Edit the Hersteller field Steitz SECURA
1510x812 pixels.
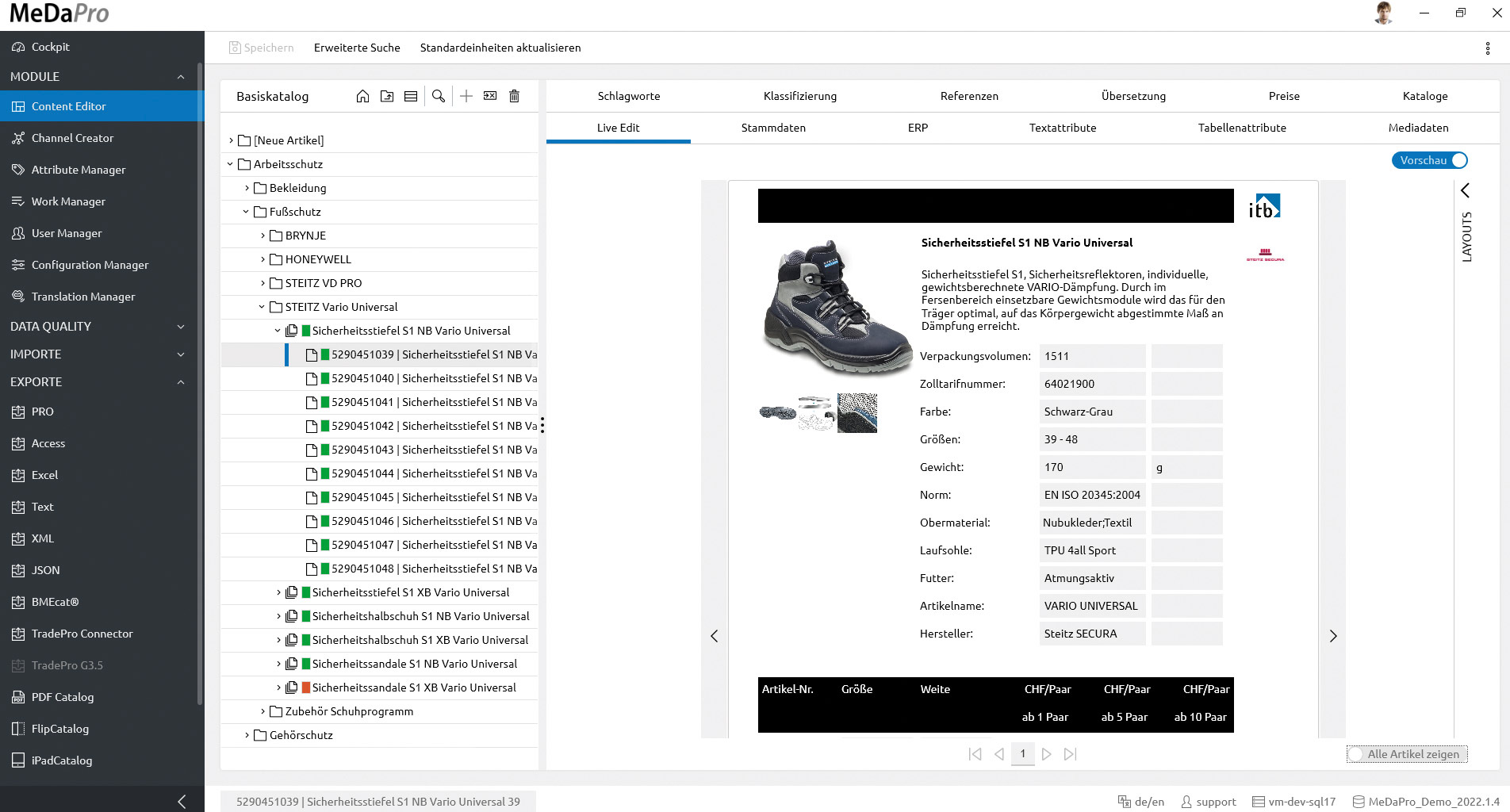1093,634
